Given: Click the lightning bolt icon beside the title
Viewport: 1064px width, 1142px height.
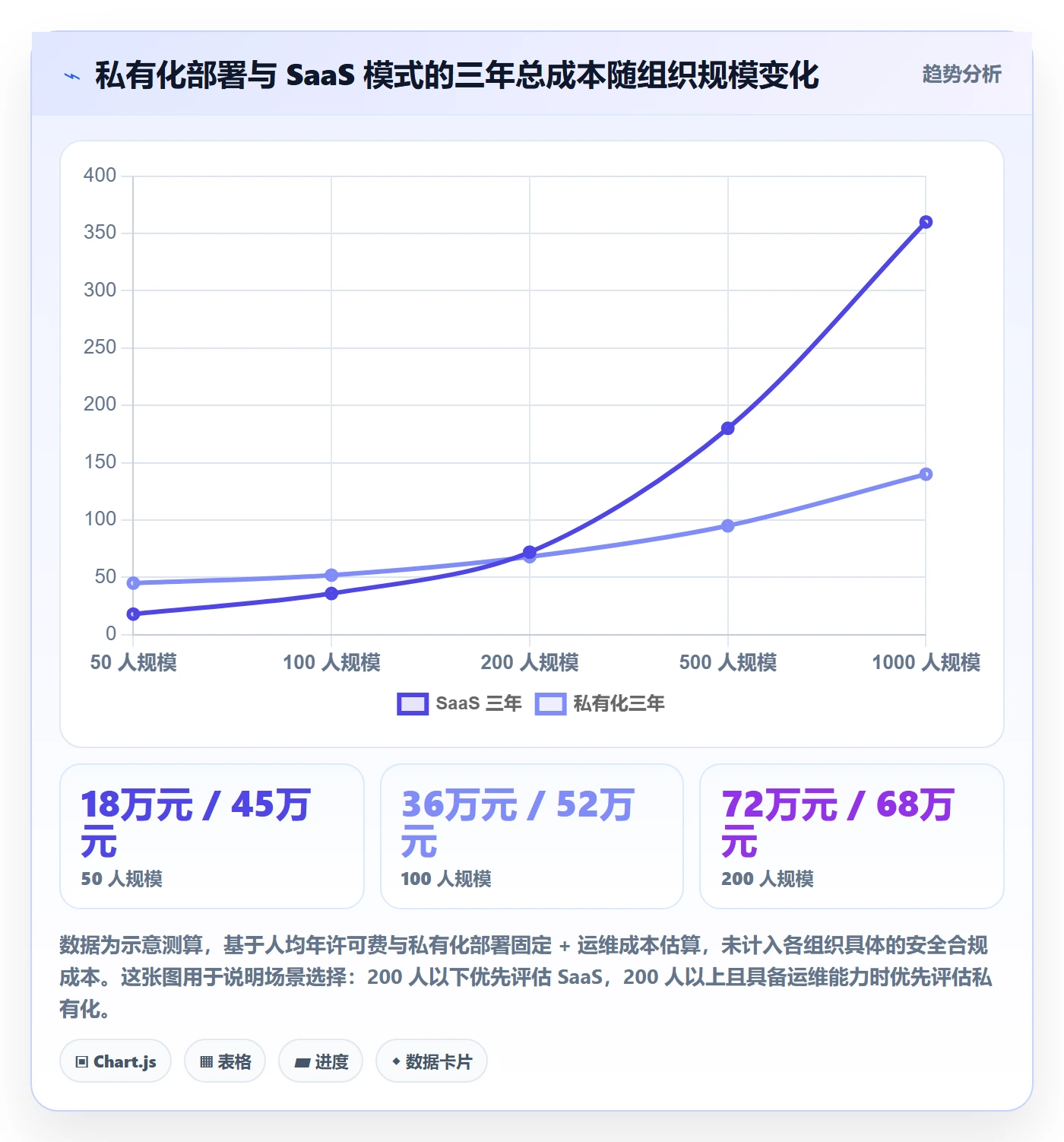Looking at the screenshot, I should [72, 76].
